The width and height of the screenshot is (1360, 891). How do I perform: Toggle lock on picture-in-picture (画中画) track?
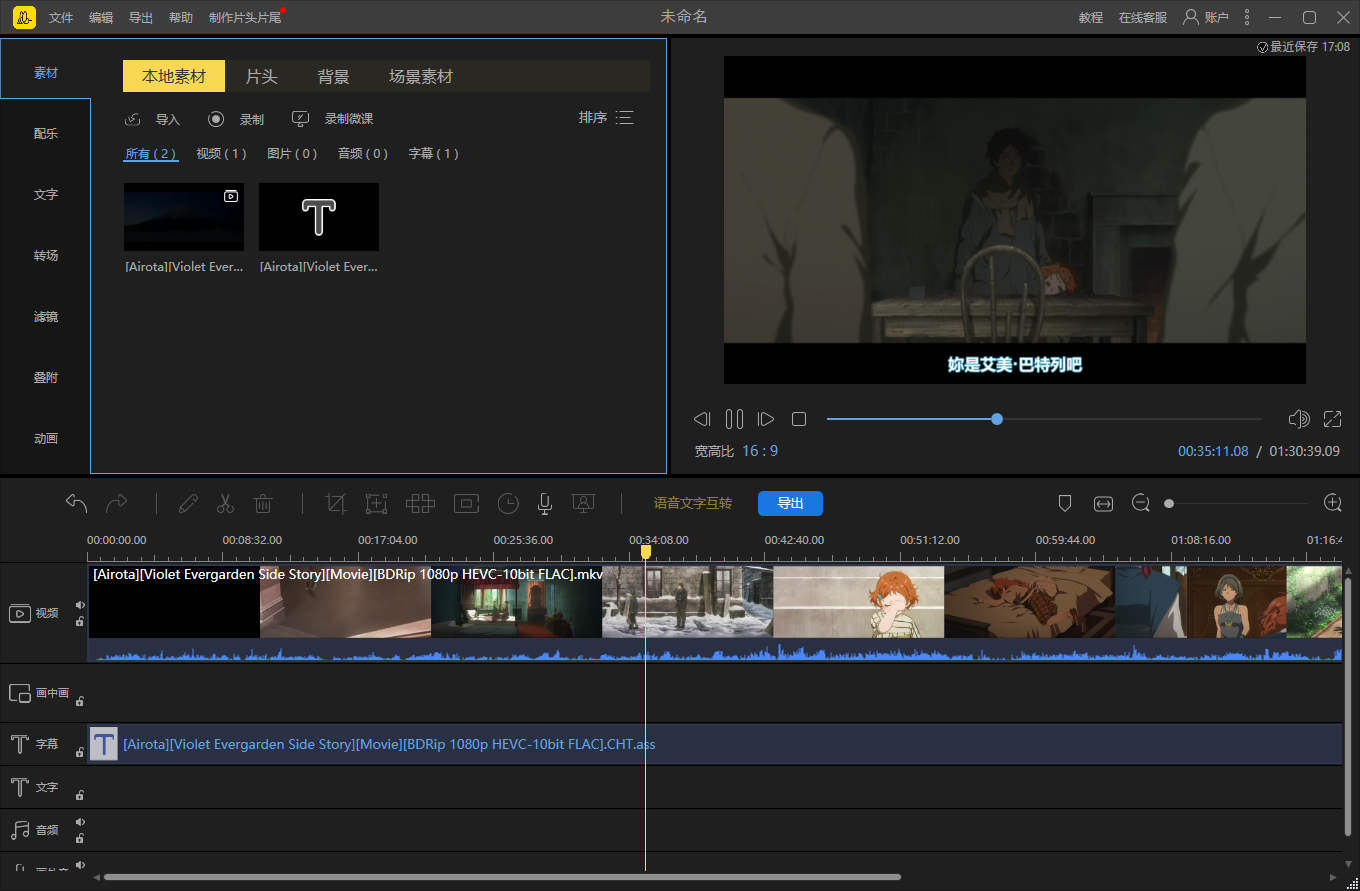pyautogui.click(x=80, y=701)
